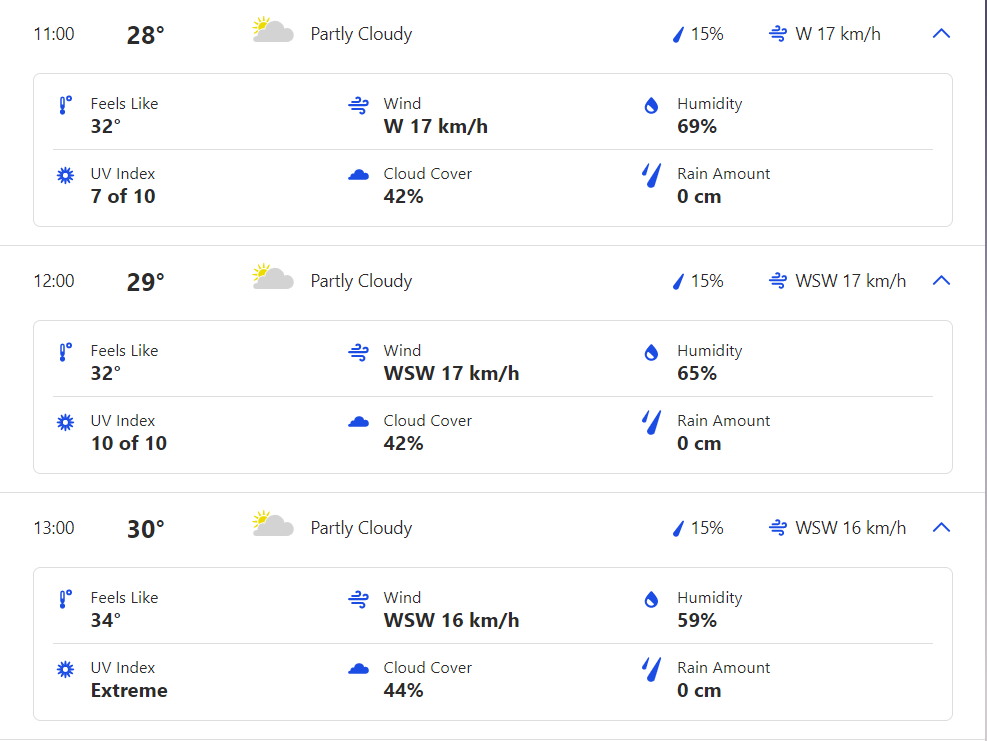Click the Cloud Cover cloud icon at 13:00
This screenshot has height=741, width=987.
coord(359,669)
